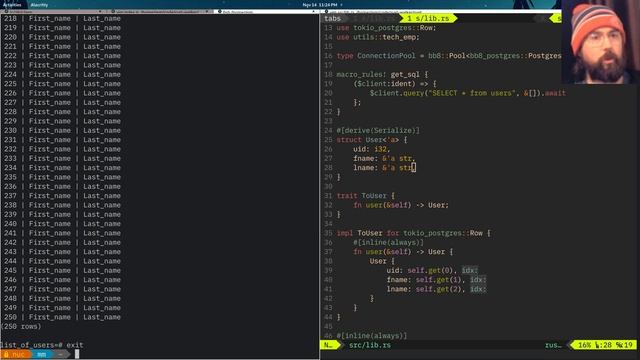
Task: Click 'struct User<'a>' on line 25
Action: coord(368,140)
